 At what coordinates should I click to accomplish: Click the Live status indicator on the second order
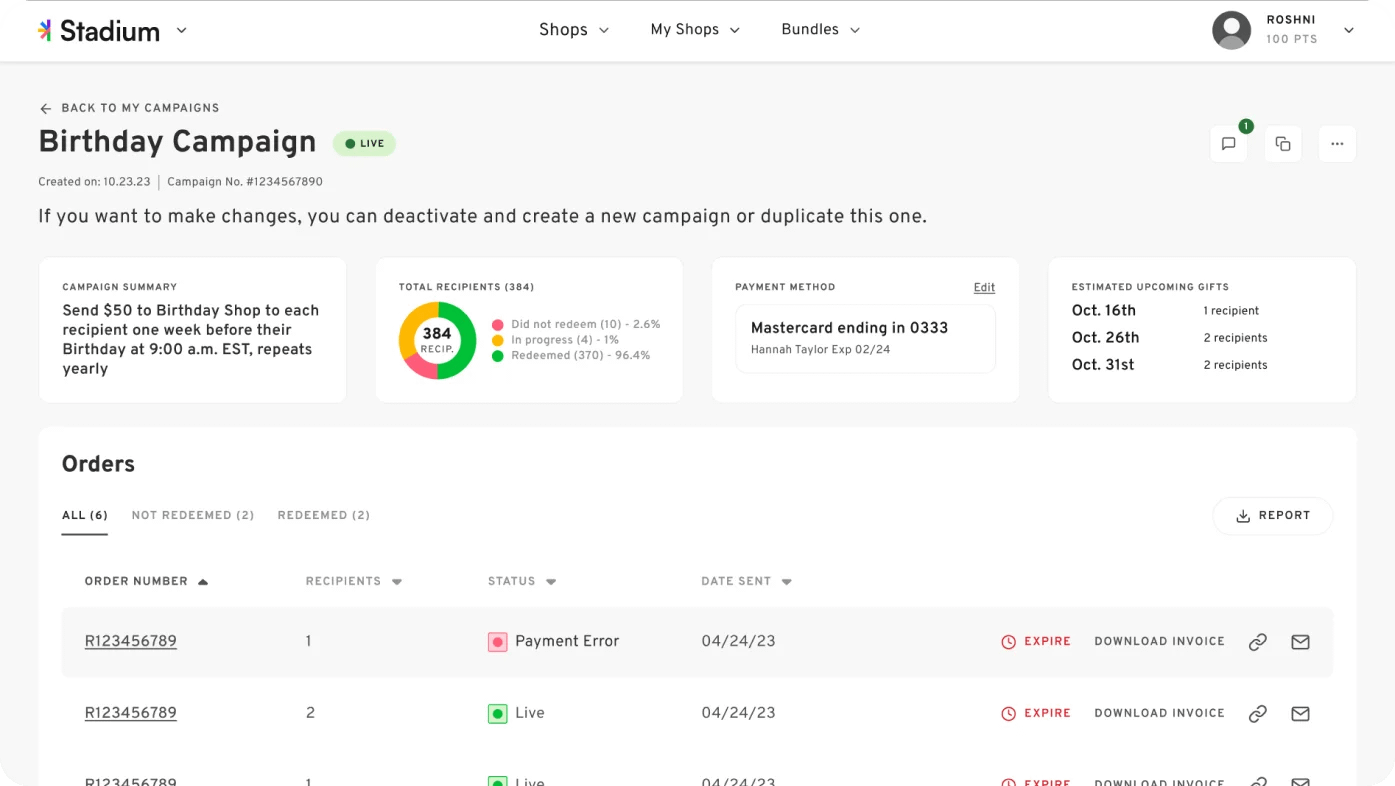pyautogui.click(x=498, y=713)
